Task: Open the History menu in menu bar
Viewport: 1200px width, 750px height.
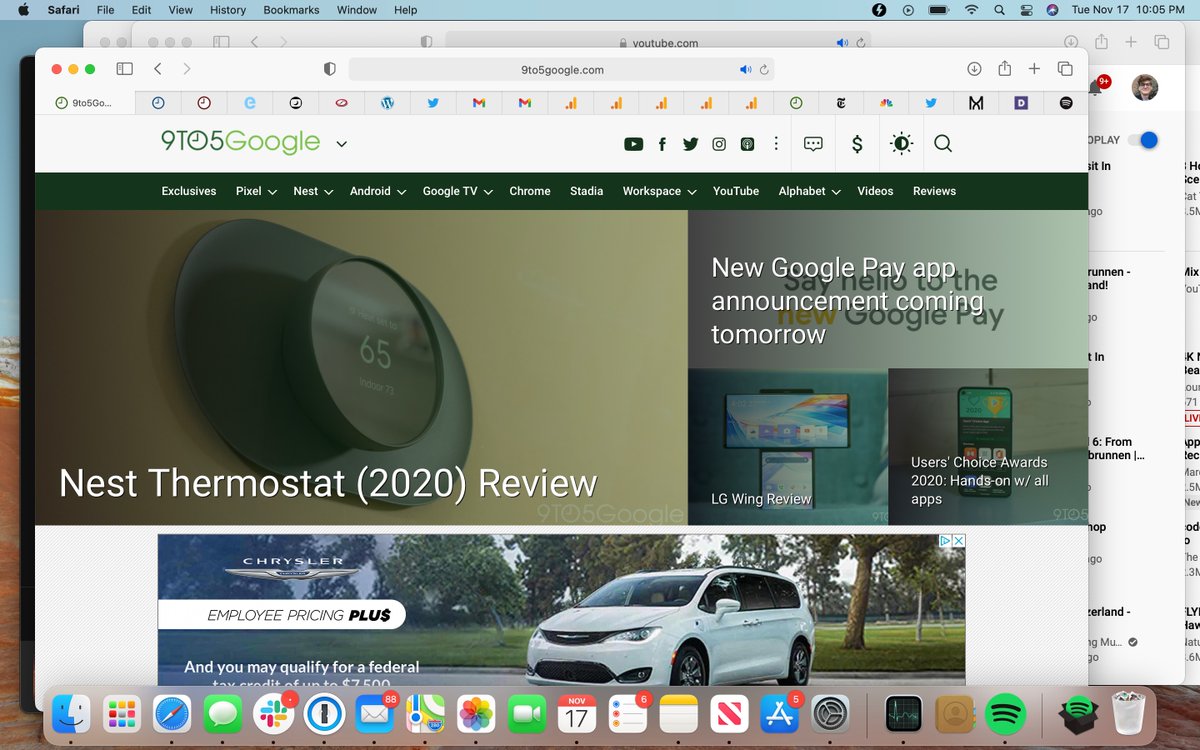Action: 227,10
